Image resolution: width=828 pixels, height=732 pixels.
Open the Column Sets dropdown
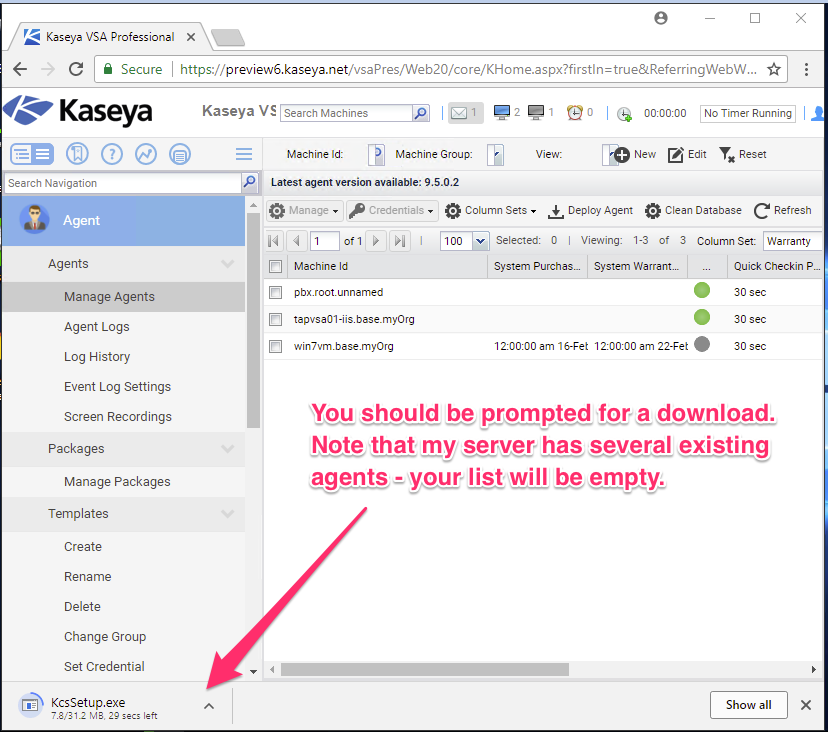(x=491, y=211)
